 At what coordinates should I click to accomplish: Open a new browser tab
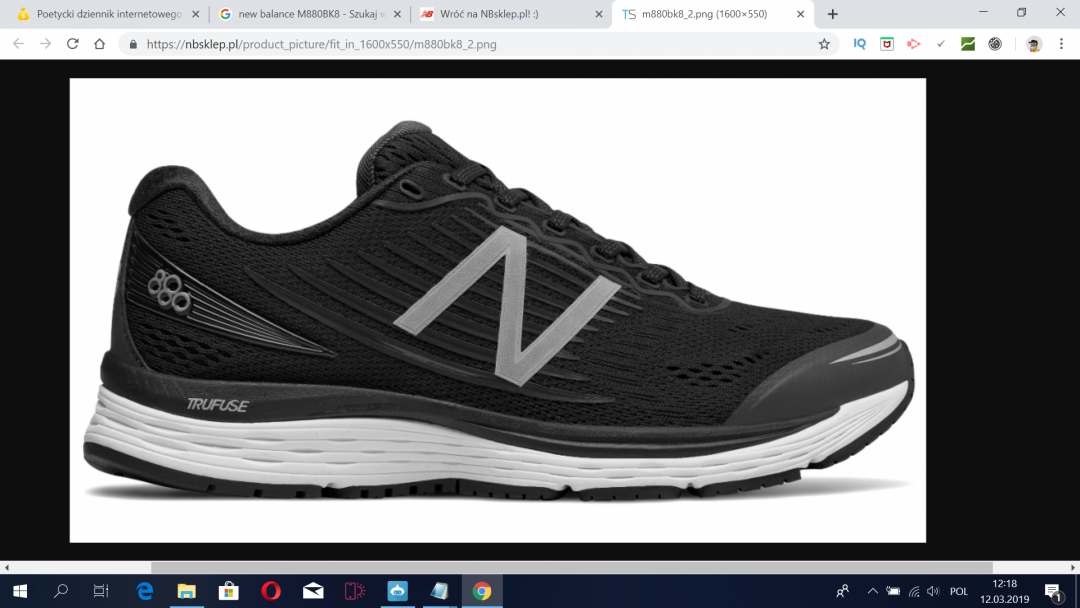click(x=832, y=14)
